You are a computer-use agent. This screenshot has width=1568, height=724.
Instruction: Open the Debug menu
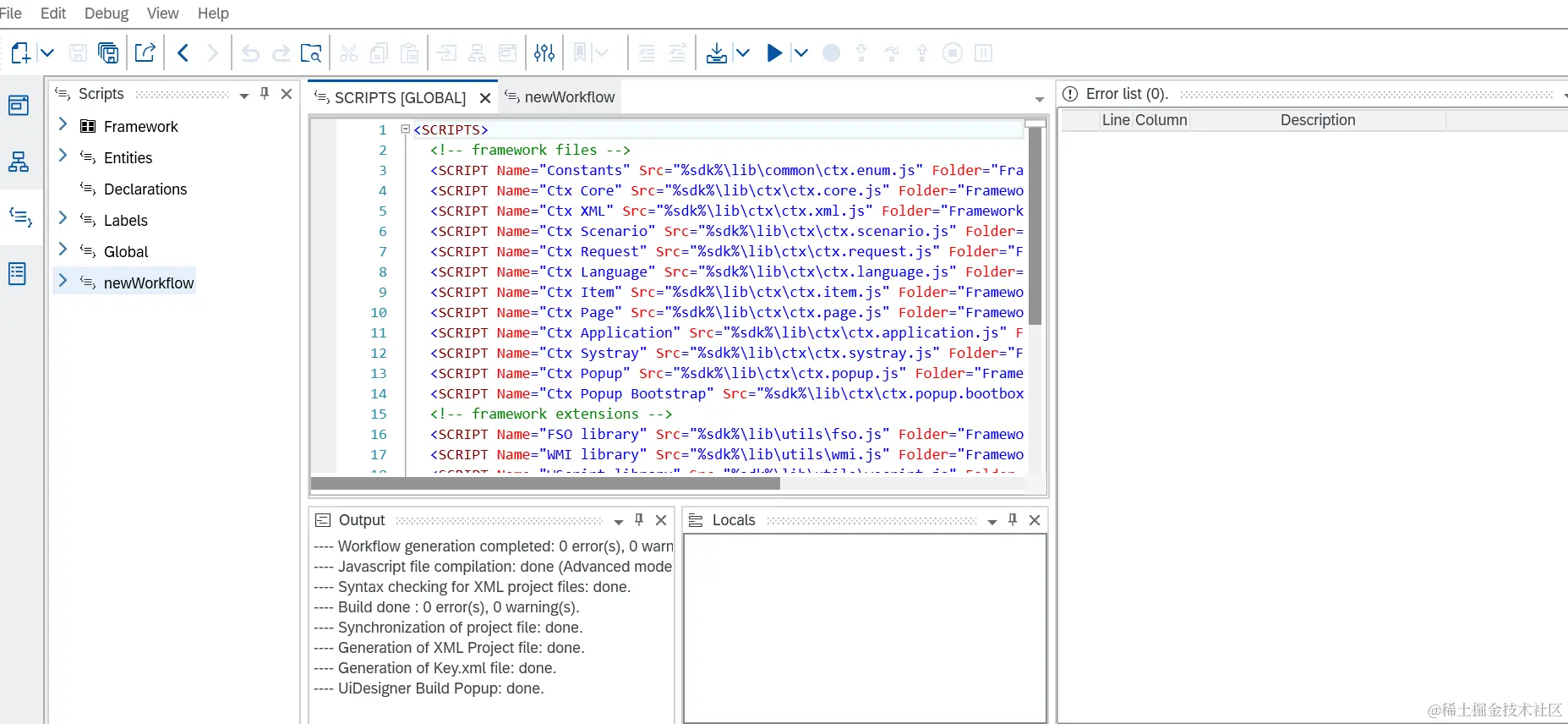[x=107, y=14]
